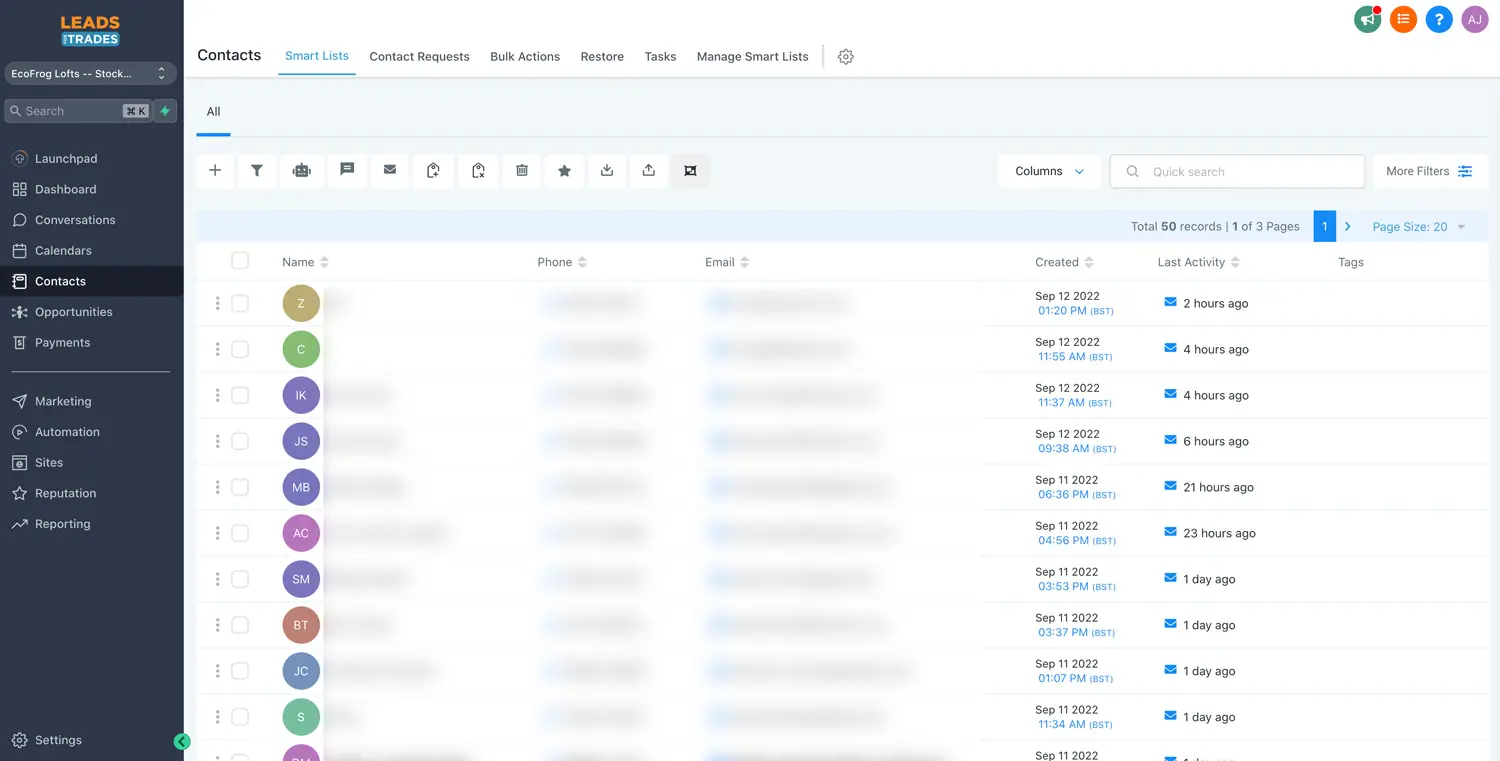Click the remove tag icon
This screenshot has width=1500, height=761.
coord(478,171)
